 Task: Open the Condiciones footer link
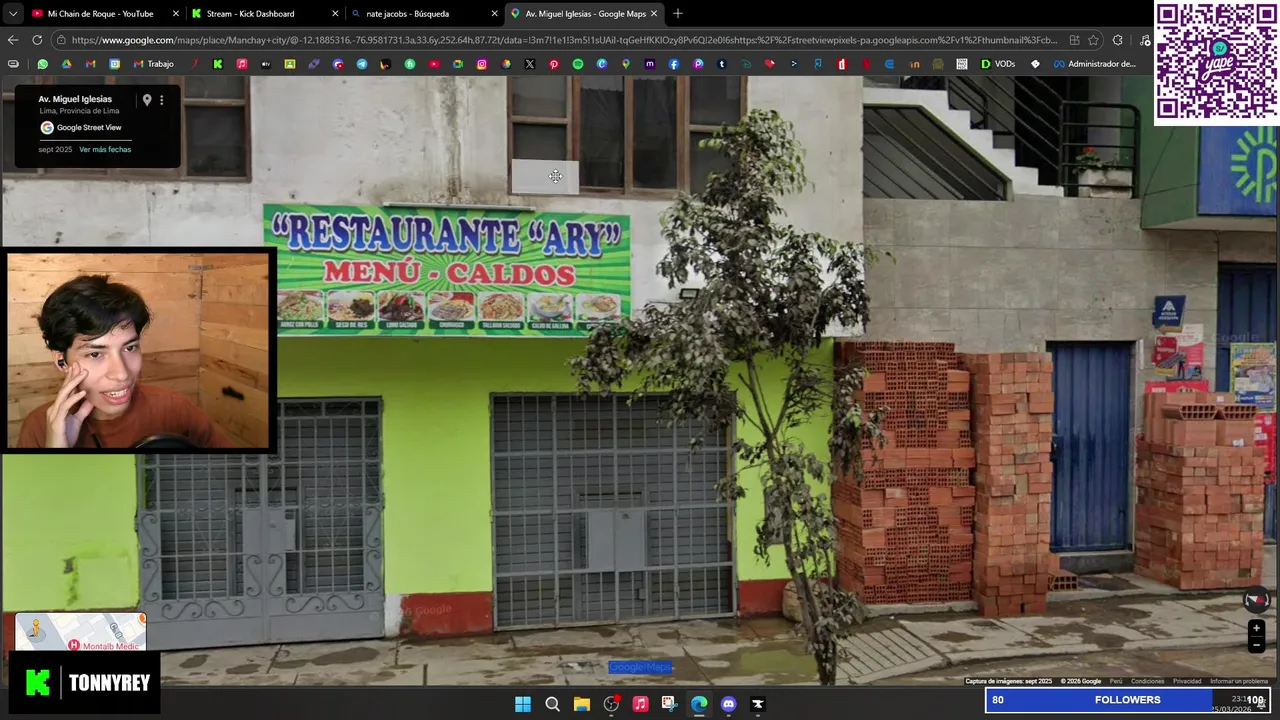(x=1147, y=681)
